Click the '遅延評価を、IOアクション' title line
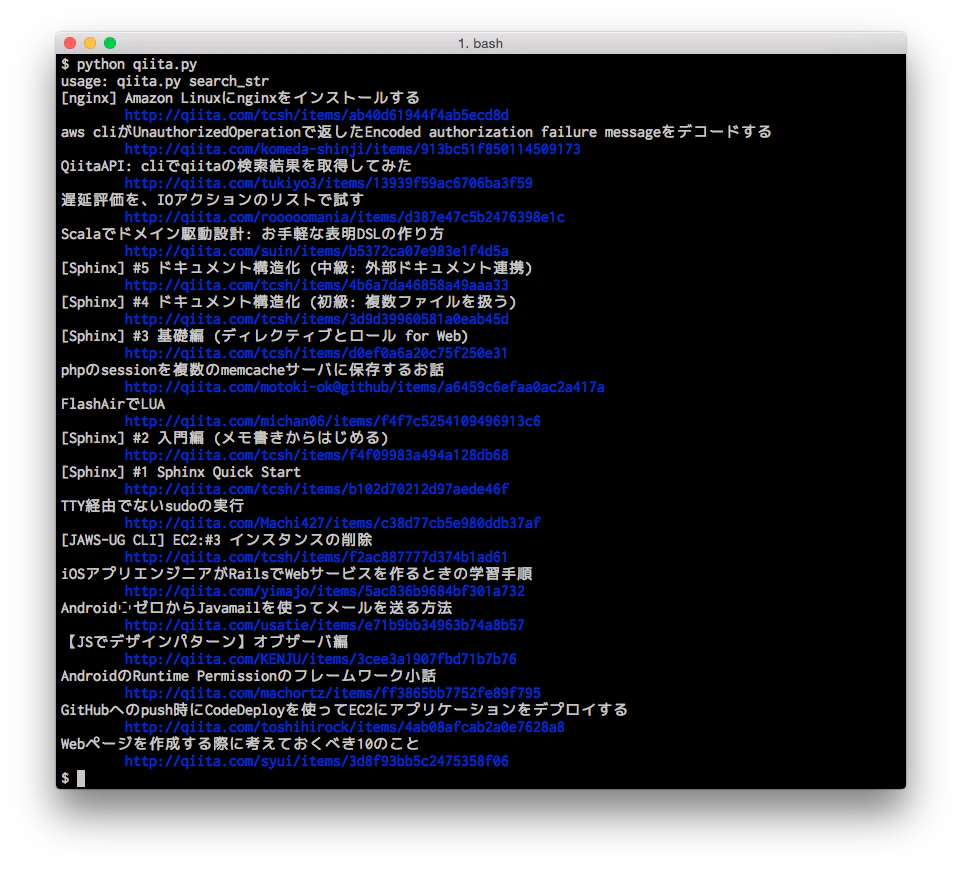Image resolution: width=962 pixels, height=869 pixels. [x=212, y=200]
